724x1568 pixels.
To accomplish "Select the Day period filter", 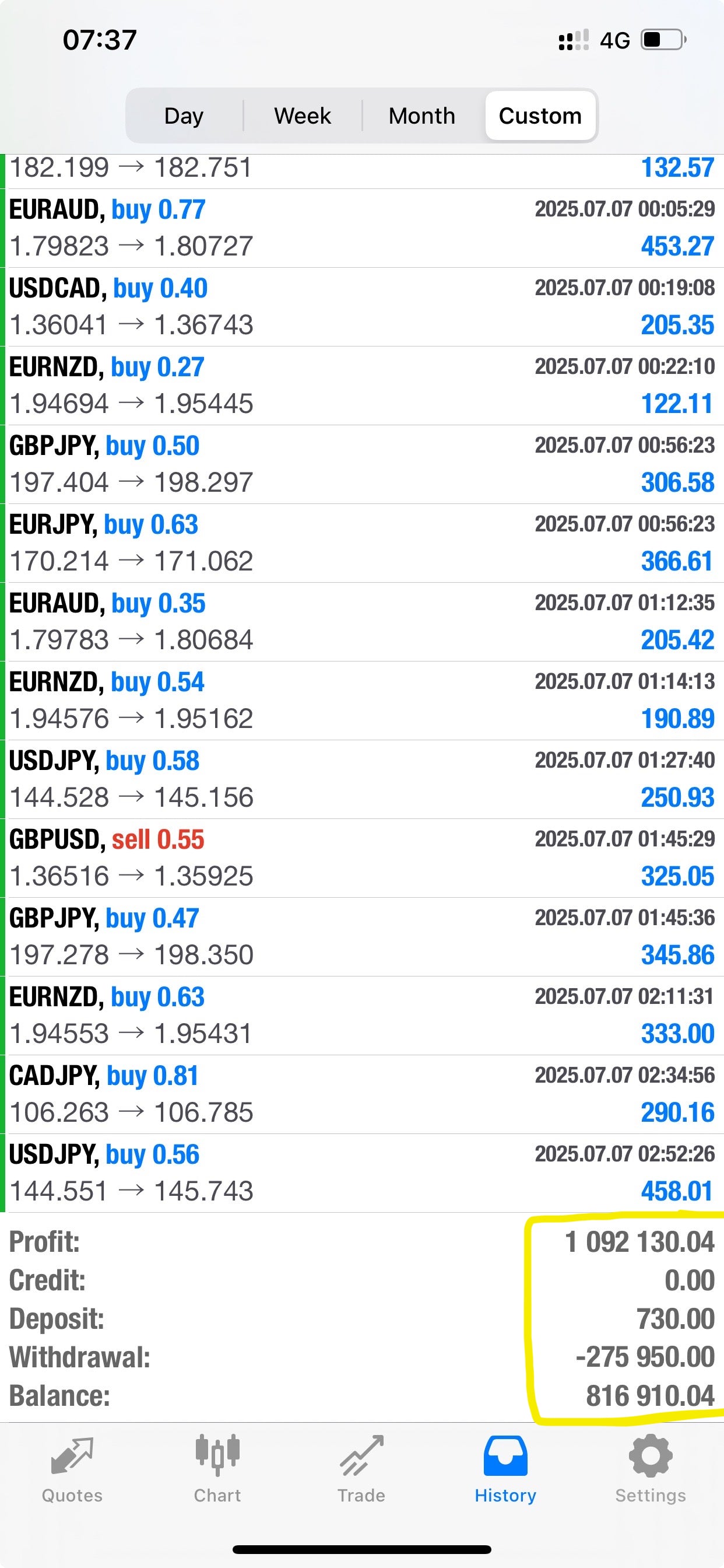I will tap(184, 116).
